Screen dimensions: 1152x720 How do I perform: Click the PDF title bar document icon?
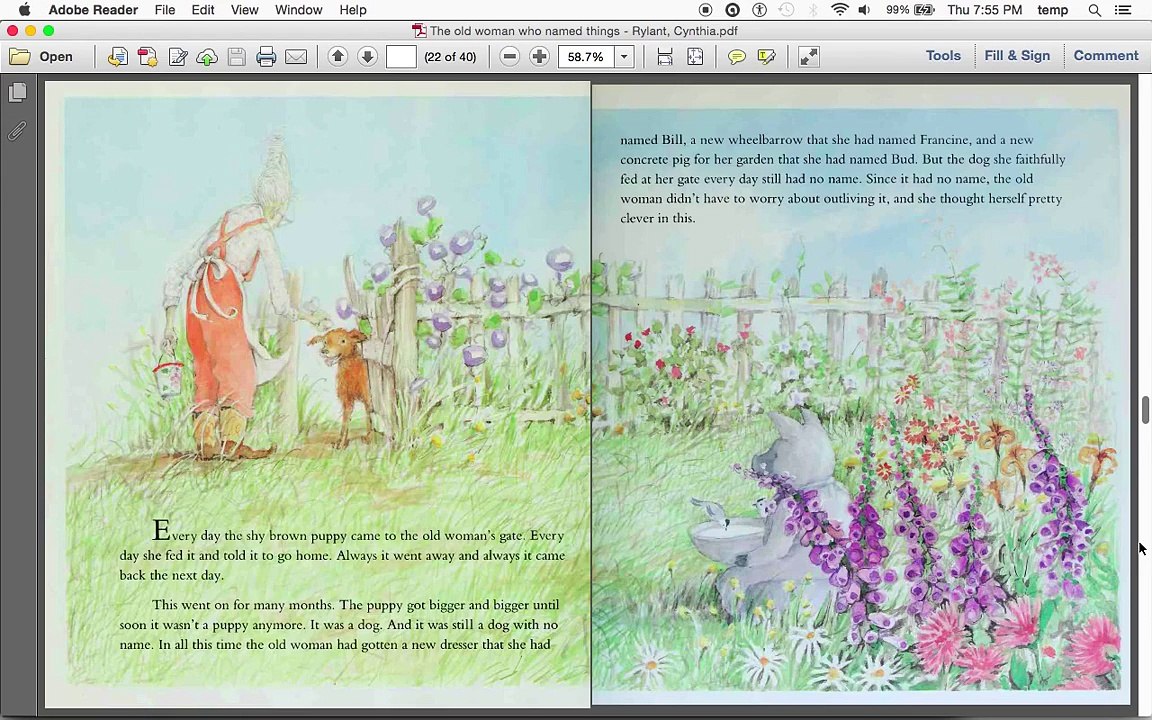(419, 31)
